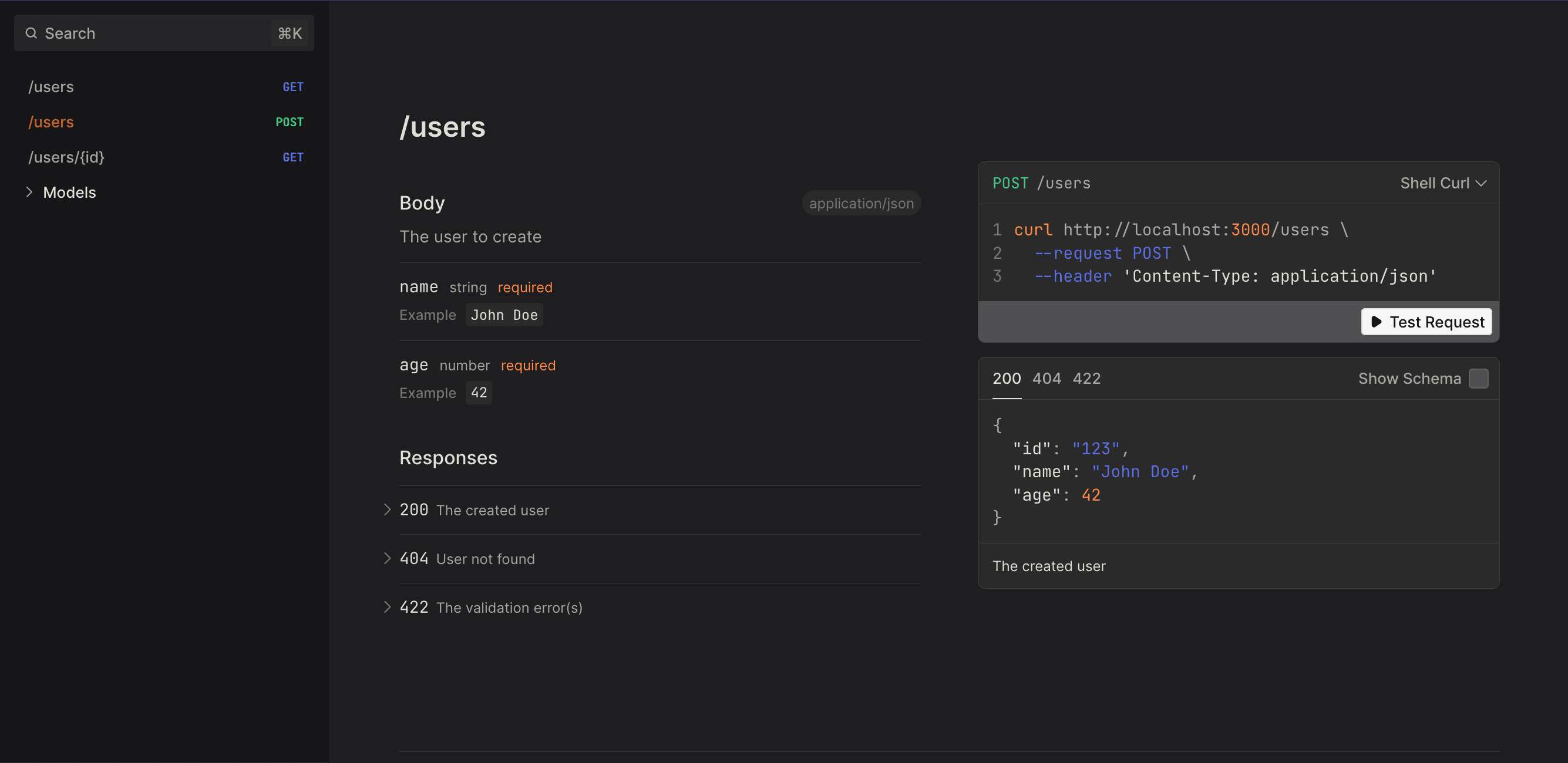Click the search magnifier icon
The image size is (1568, 763).
[31, 33]
